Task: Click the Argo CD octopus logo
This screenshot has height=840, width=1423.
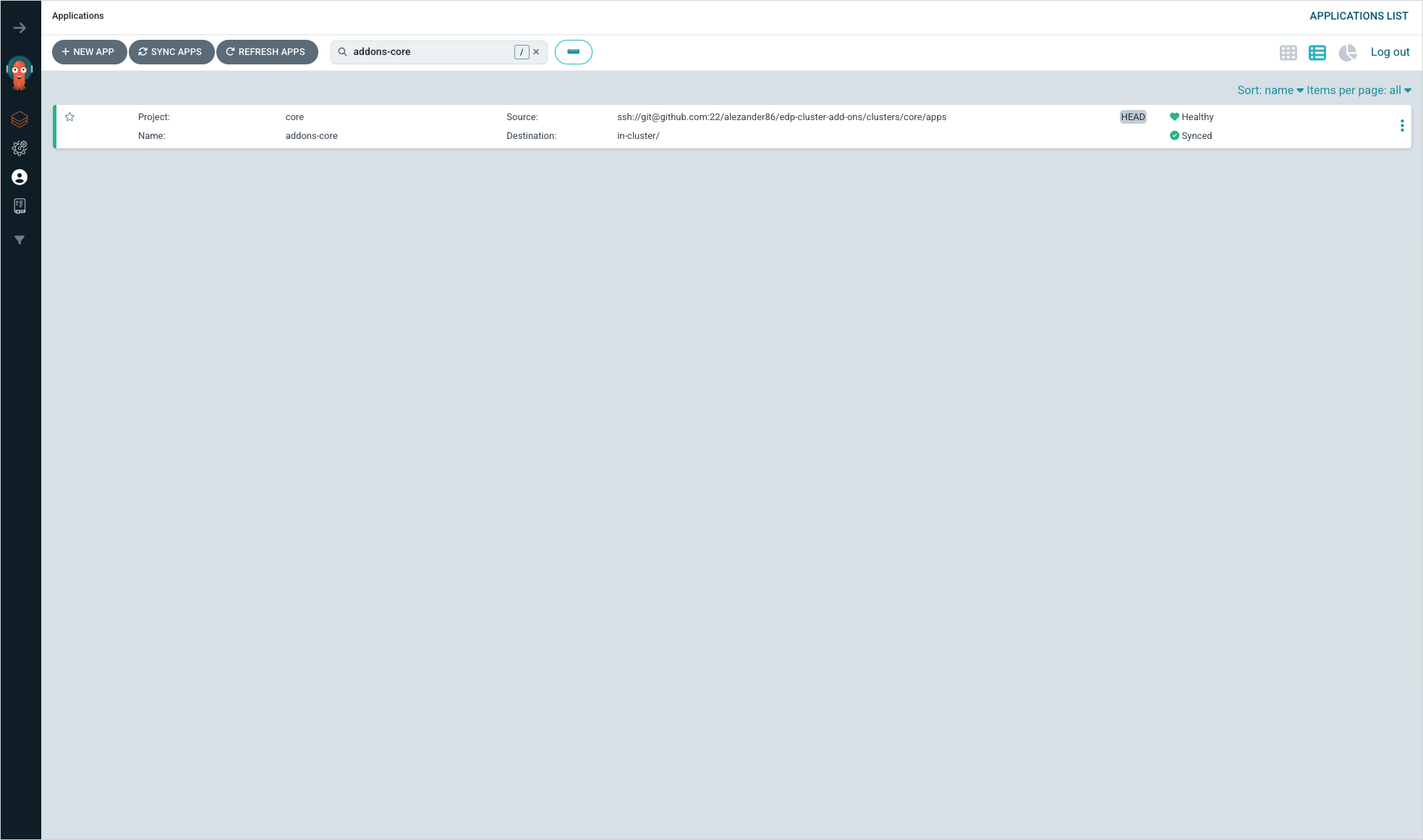Action: pos(20,72)
